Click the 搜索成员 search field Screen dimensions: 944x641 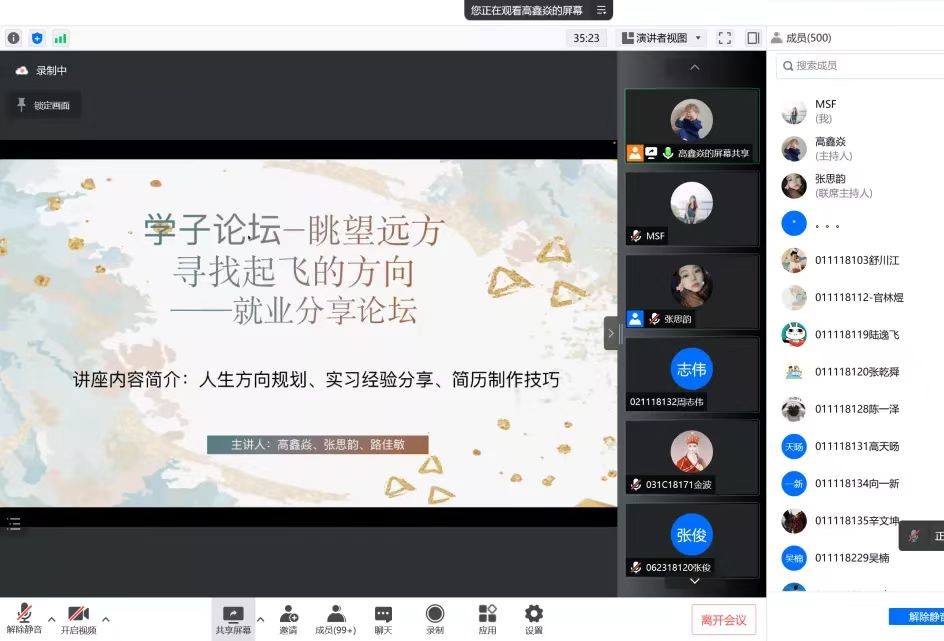click(x=860, y=65)
